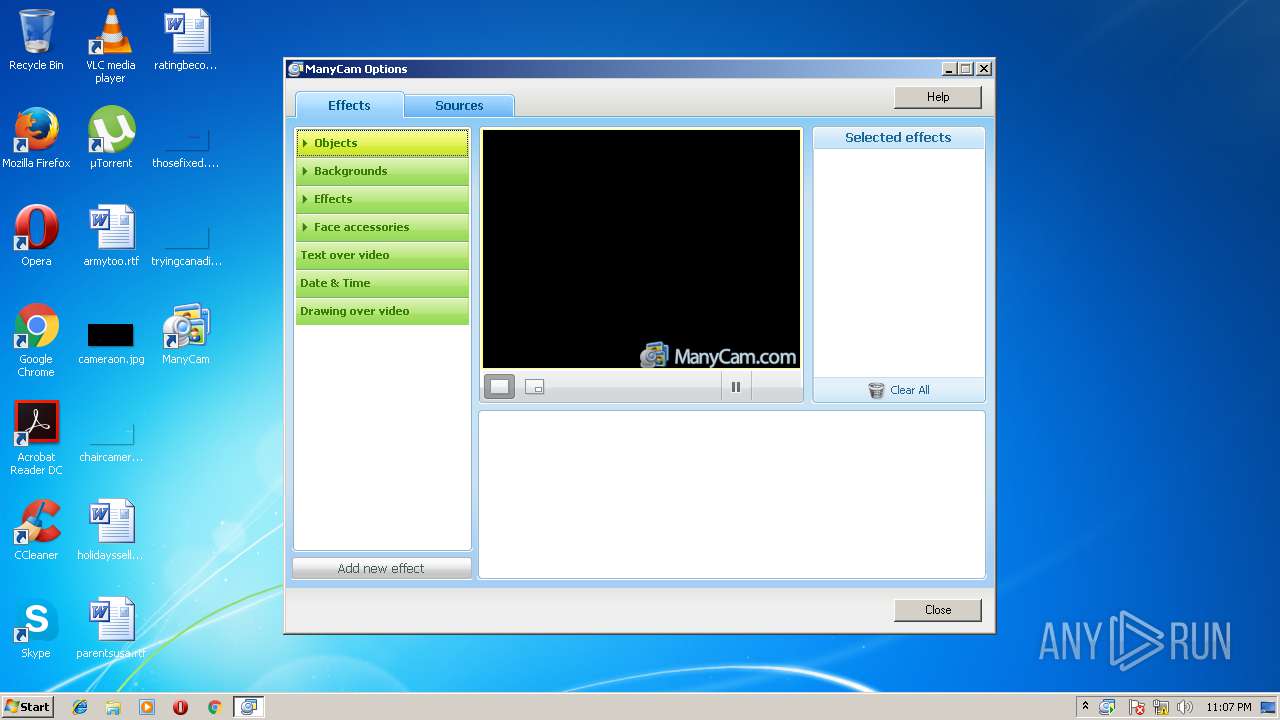1280x720 pixels.
Task: Open VLC media player shortcut
Action: [x=110, y=46]
